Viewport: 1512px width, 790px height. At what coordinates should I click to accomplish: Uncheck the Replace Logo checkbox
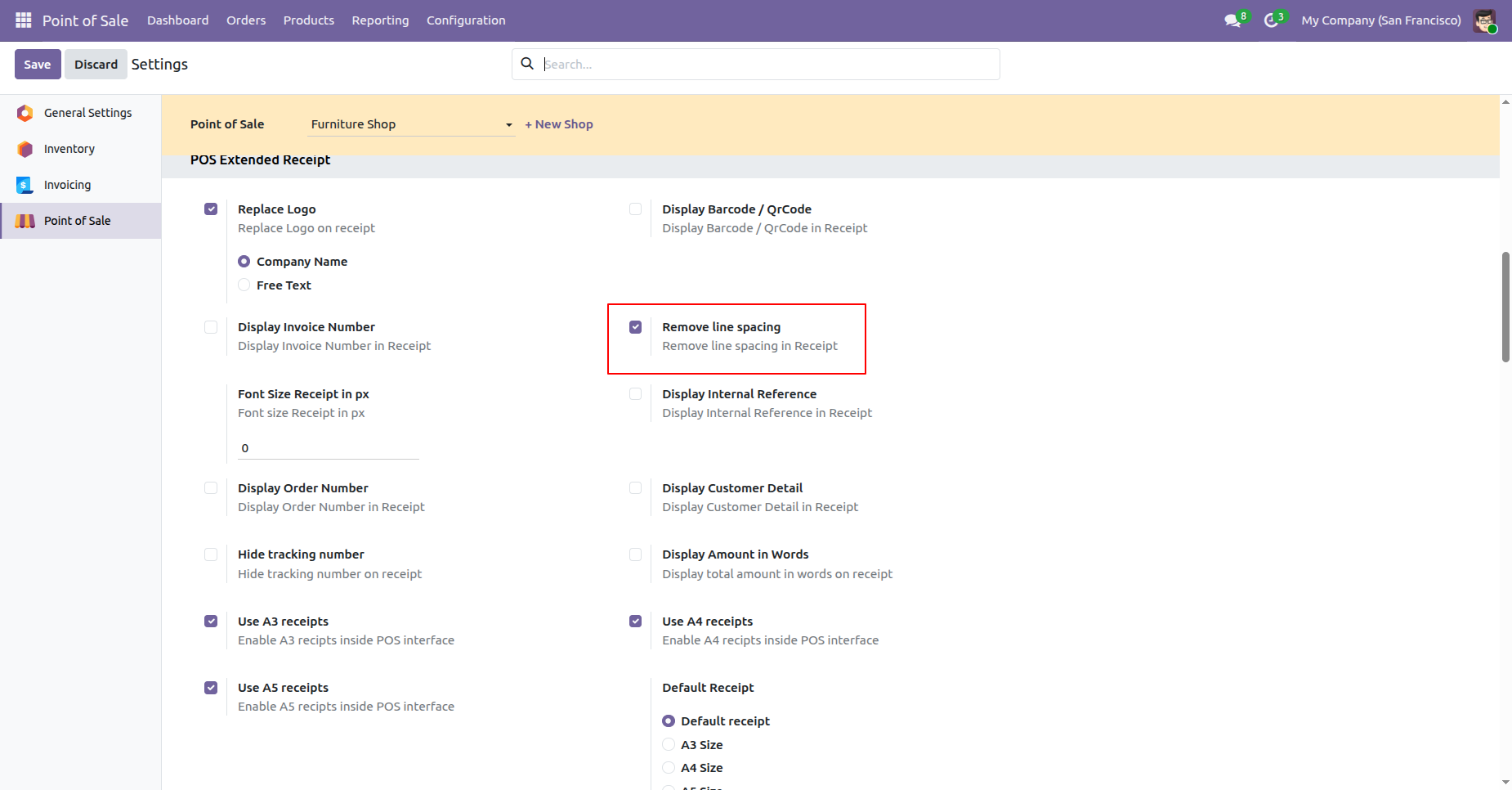(211, 209)
